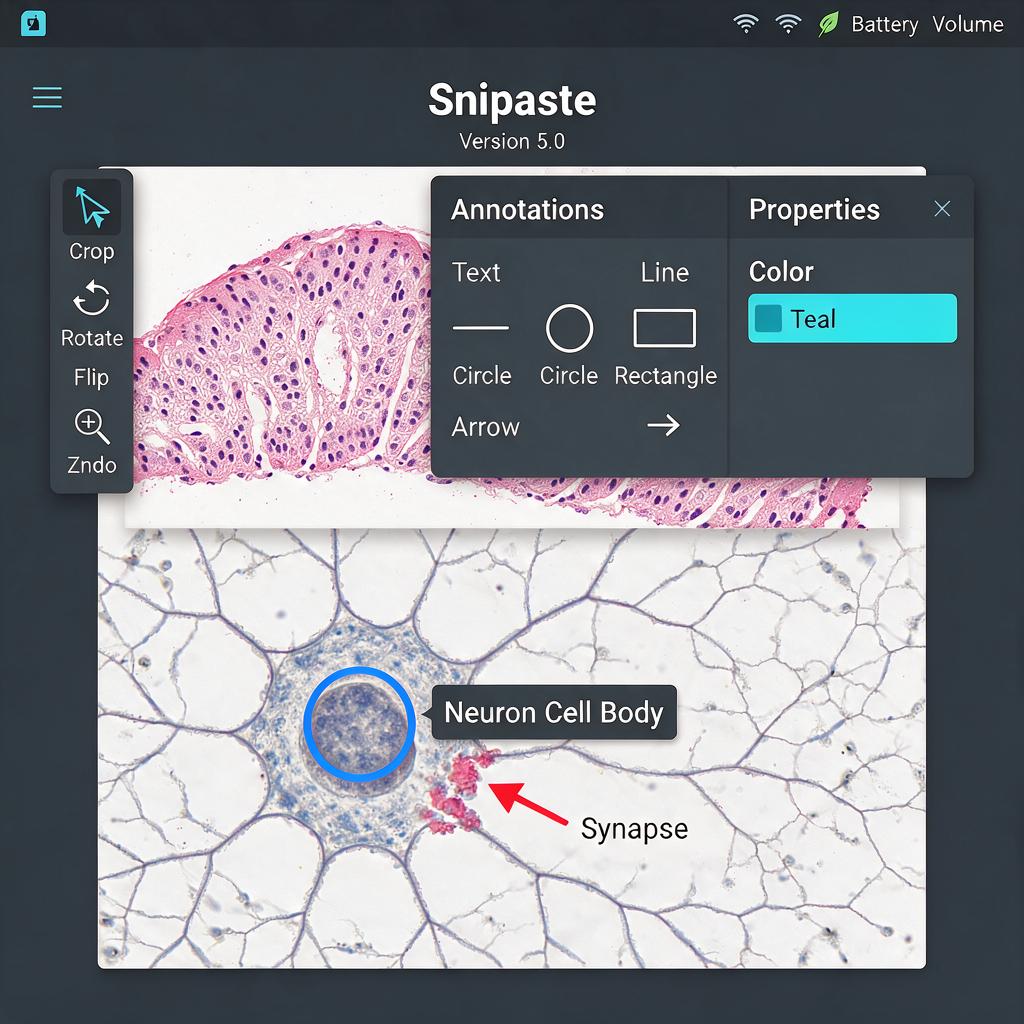
Task: Click the magnifier zoom icon
Action: coord(92,426)
